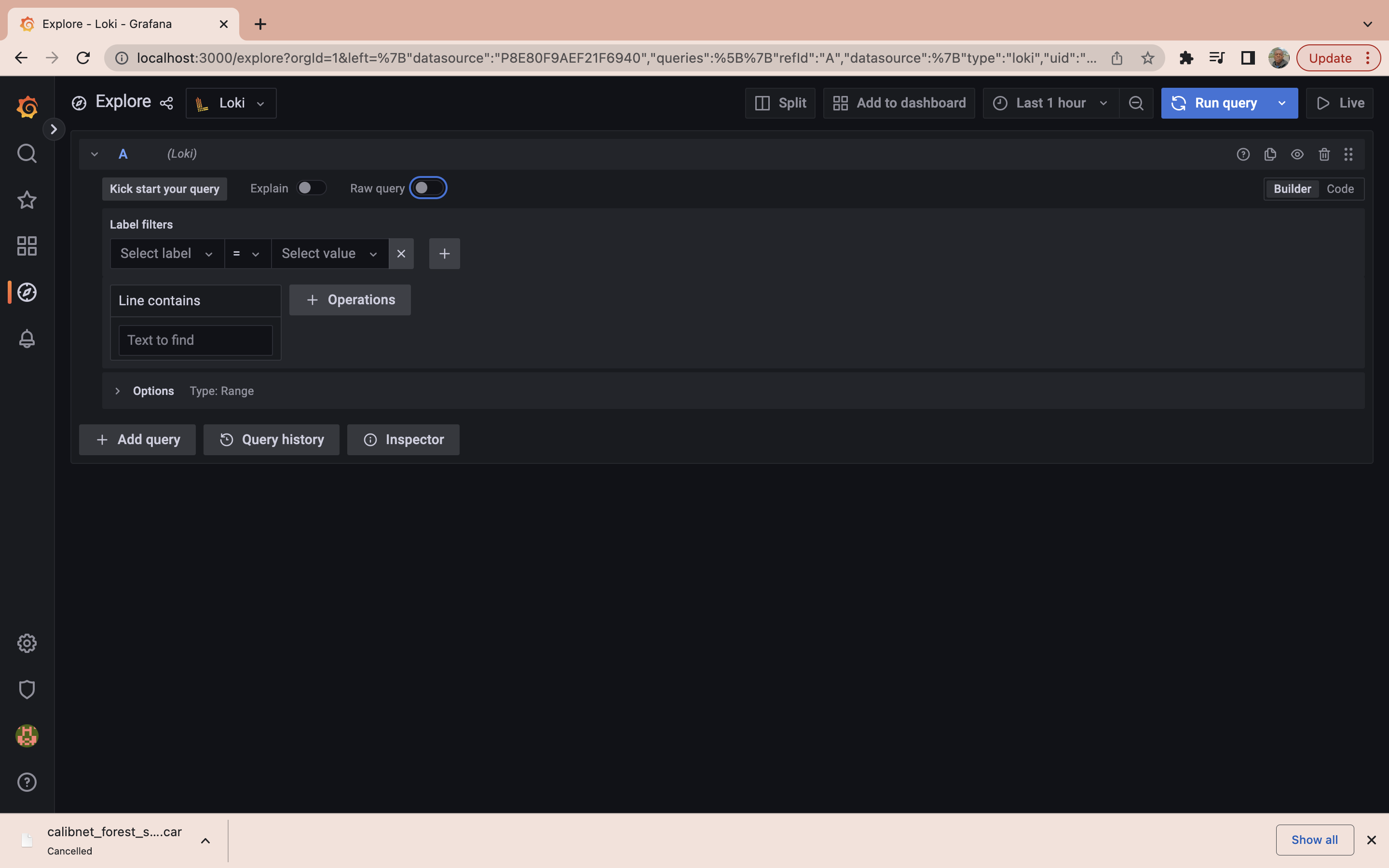Click the Query history button
This screenshot has height=868, width=1389.
click(272, 440)
